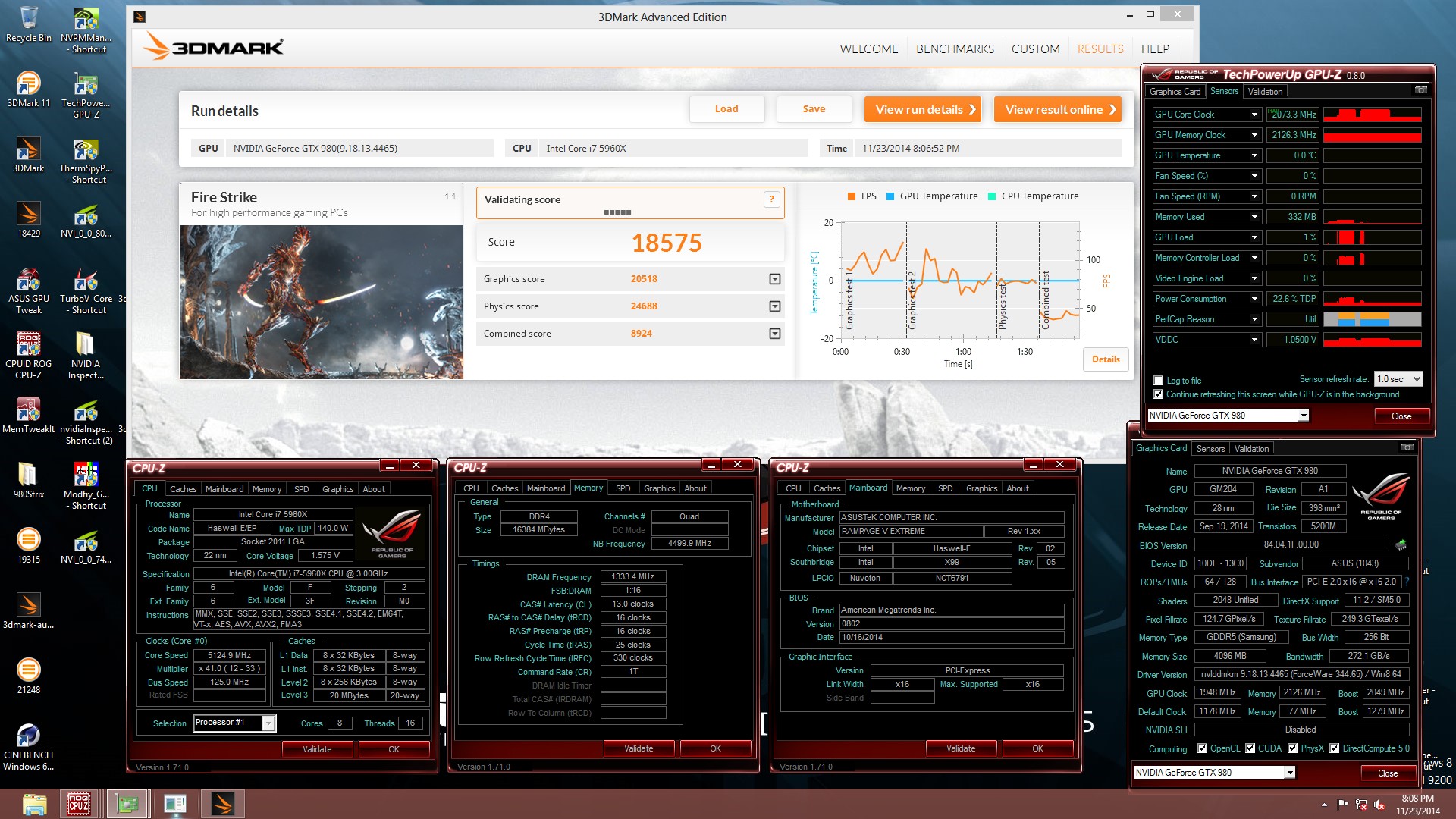Open the 3DMark HELP tab

(1155, 49)
